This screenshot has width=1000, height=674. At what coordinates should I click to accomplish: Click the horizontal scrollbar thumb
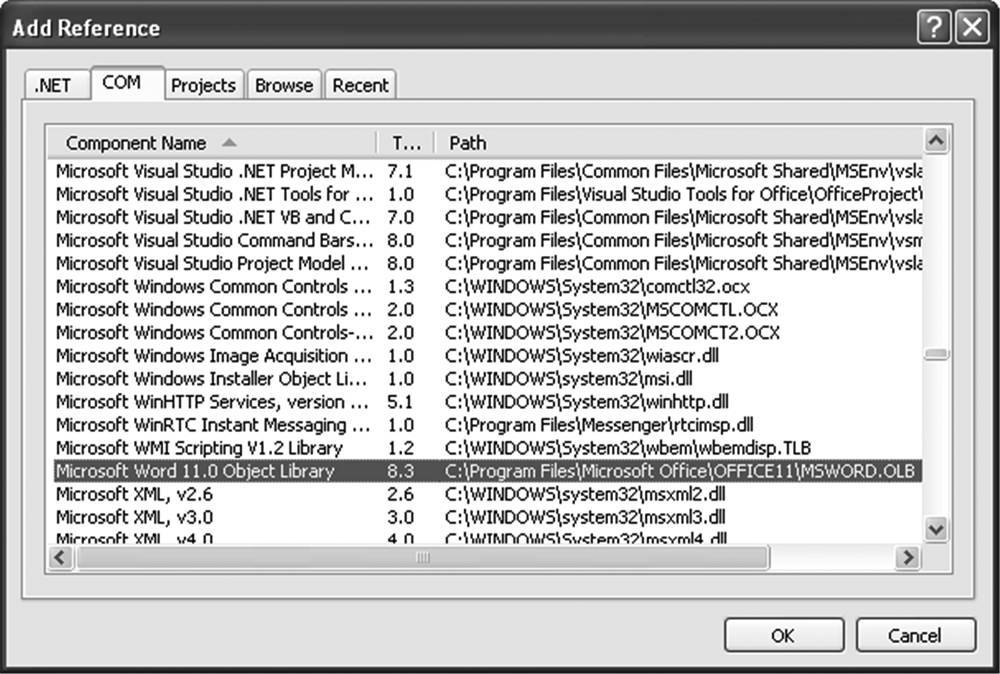[423, 558]
